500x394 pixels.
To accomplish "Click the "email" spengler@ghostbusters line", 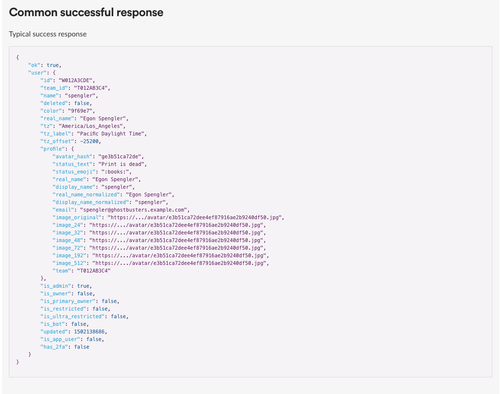I will (x=121, y=210).
